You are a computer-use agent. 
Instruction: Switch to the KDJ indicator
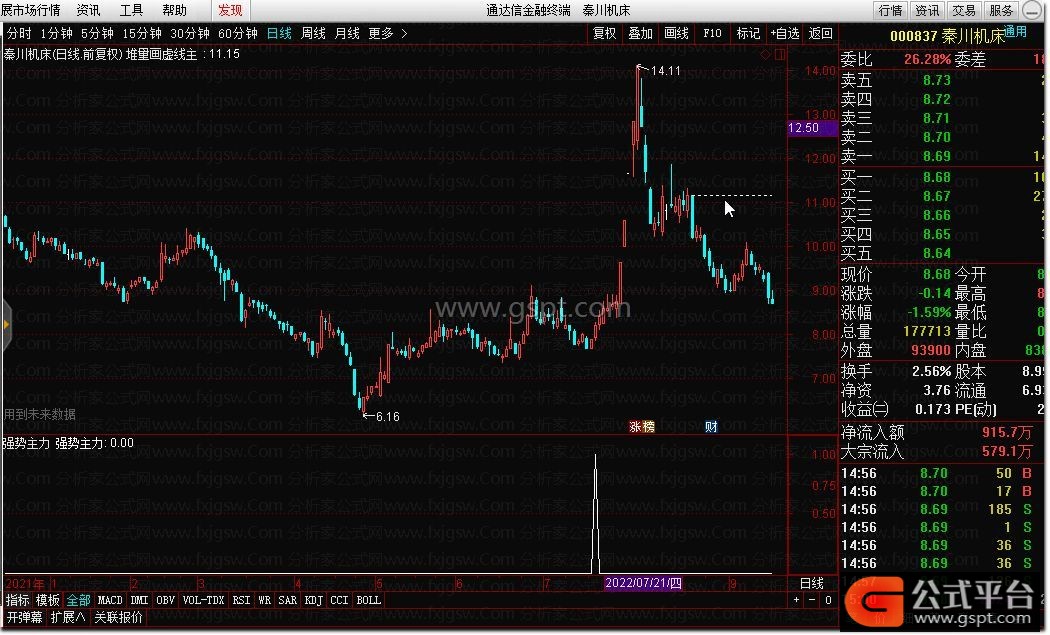(x=313, y=601)
